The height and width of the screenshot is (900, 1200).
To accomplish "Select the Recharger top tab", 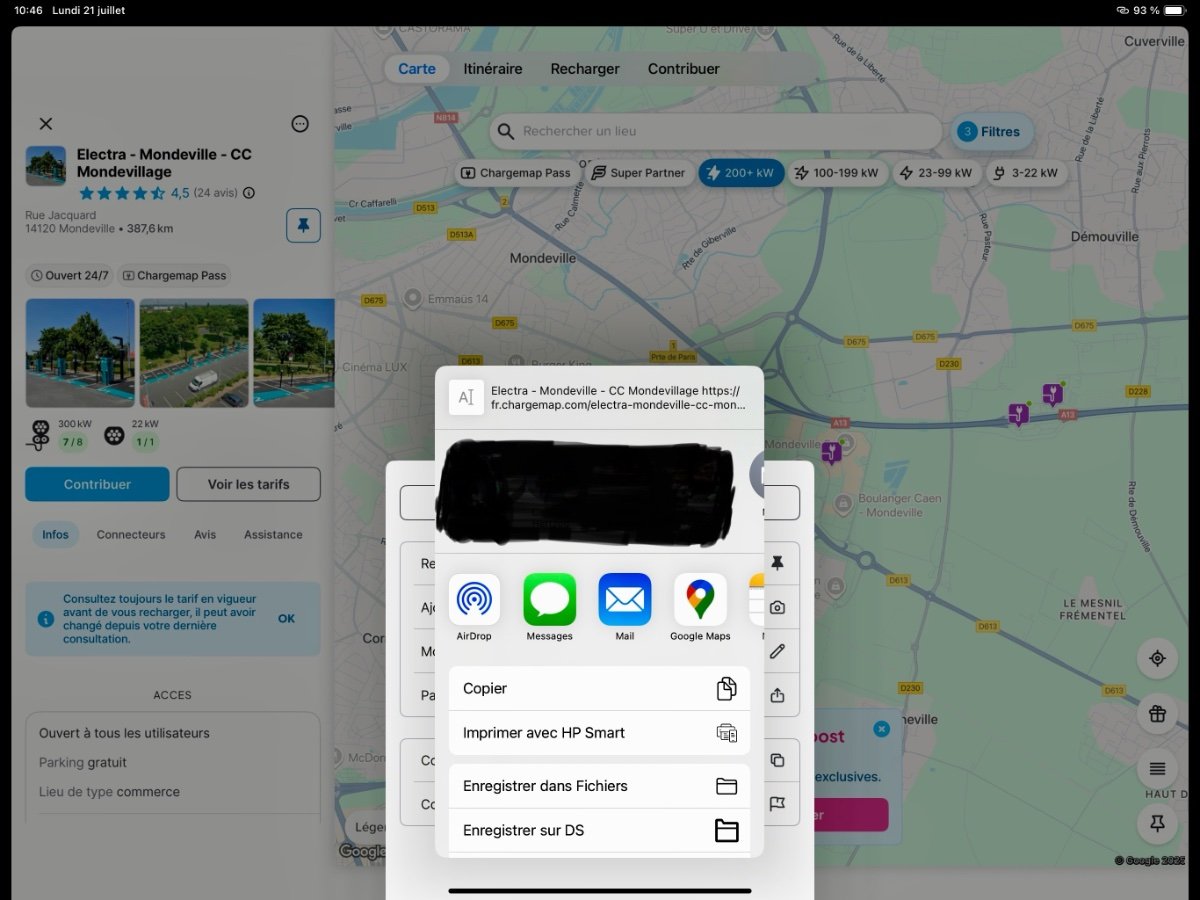I will tap(585, 69).
